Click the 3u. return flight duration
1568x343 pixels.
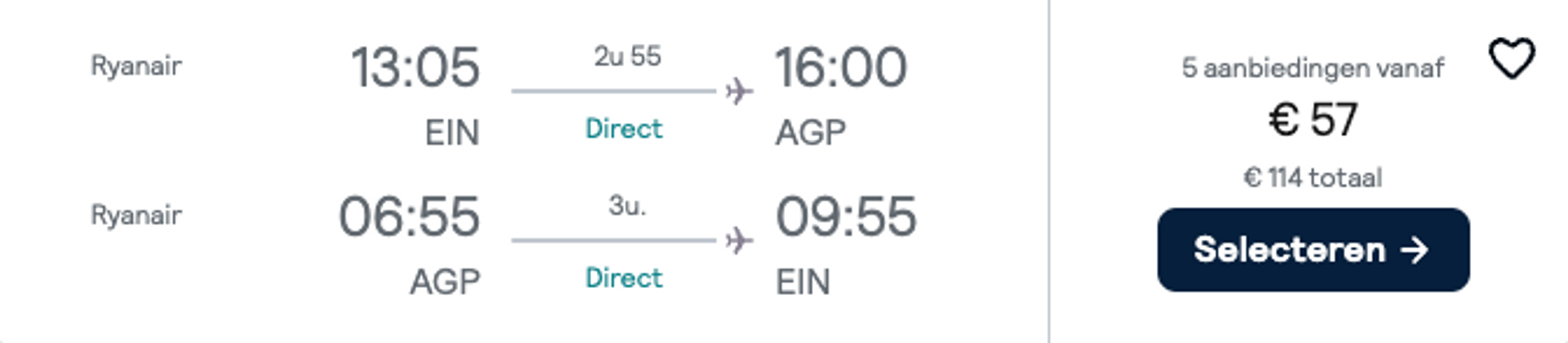pyautogui.click(x=628, y=206)
